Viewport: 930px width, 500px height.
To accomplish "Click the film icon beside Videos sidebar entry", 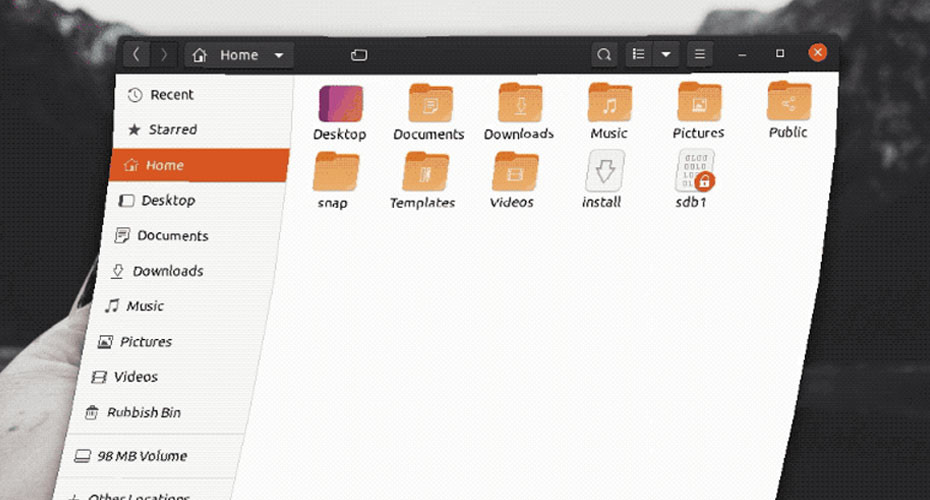I will (98, 377).
